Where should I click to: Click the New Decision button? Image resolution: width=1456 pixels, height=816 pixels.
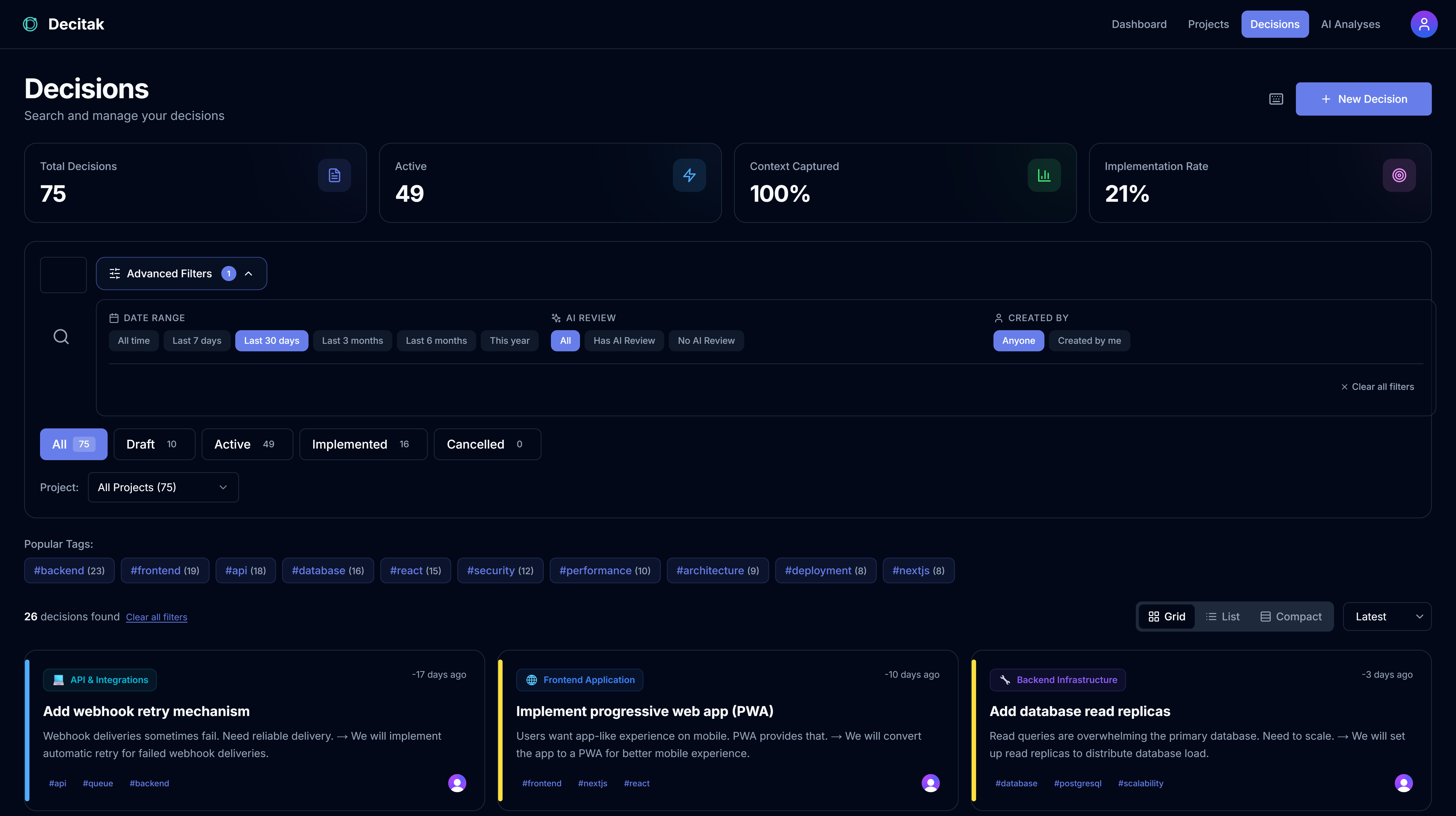point(1363,98)
